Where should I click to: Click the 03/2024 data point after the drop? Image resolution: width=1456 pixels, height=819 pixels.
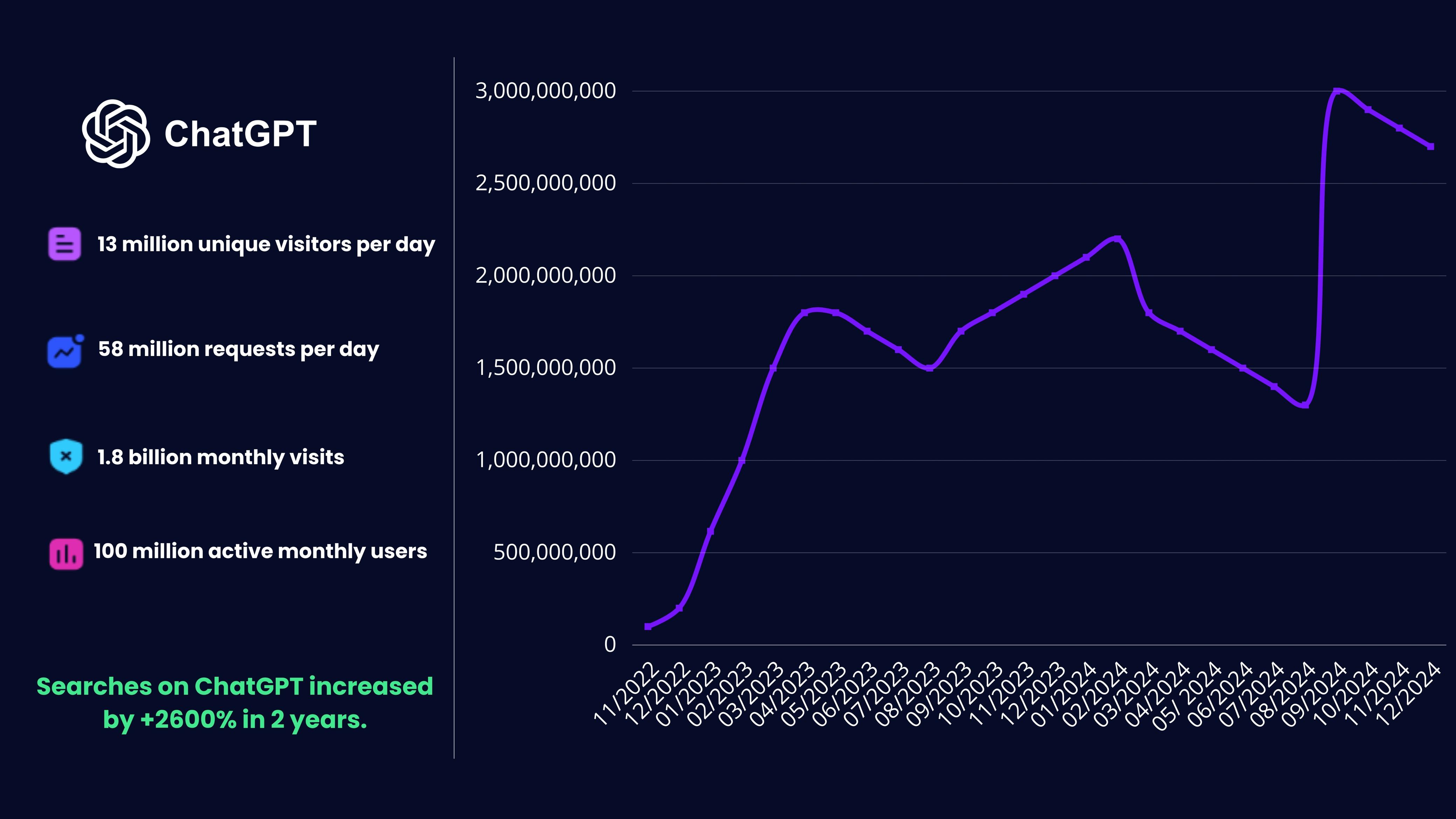click(x=1148, y=313)
